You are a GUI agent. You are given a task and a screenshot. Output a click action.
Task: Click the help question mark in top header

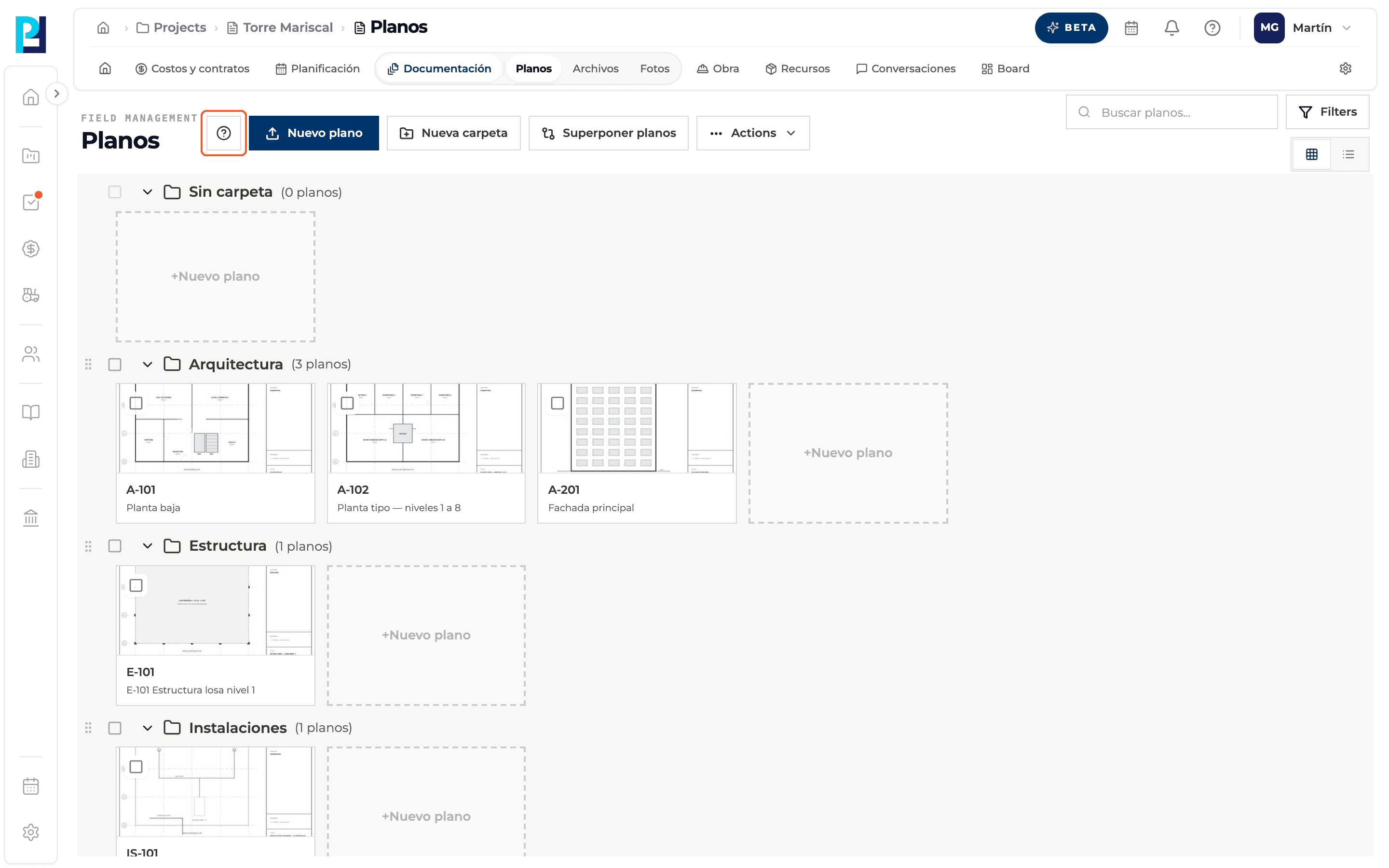click(1212, 27)
